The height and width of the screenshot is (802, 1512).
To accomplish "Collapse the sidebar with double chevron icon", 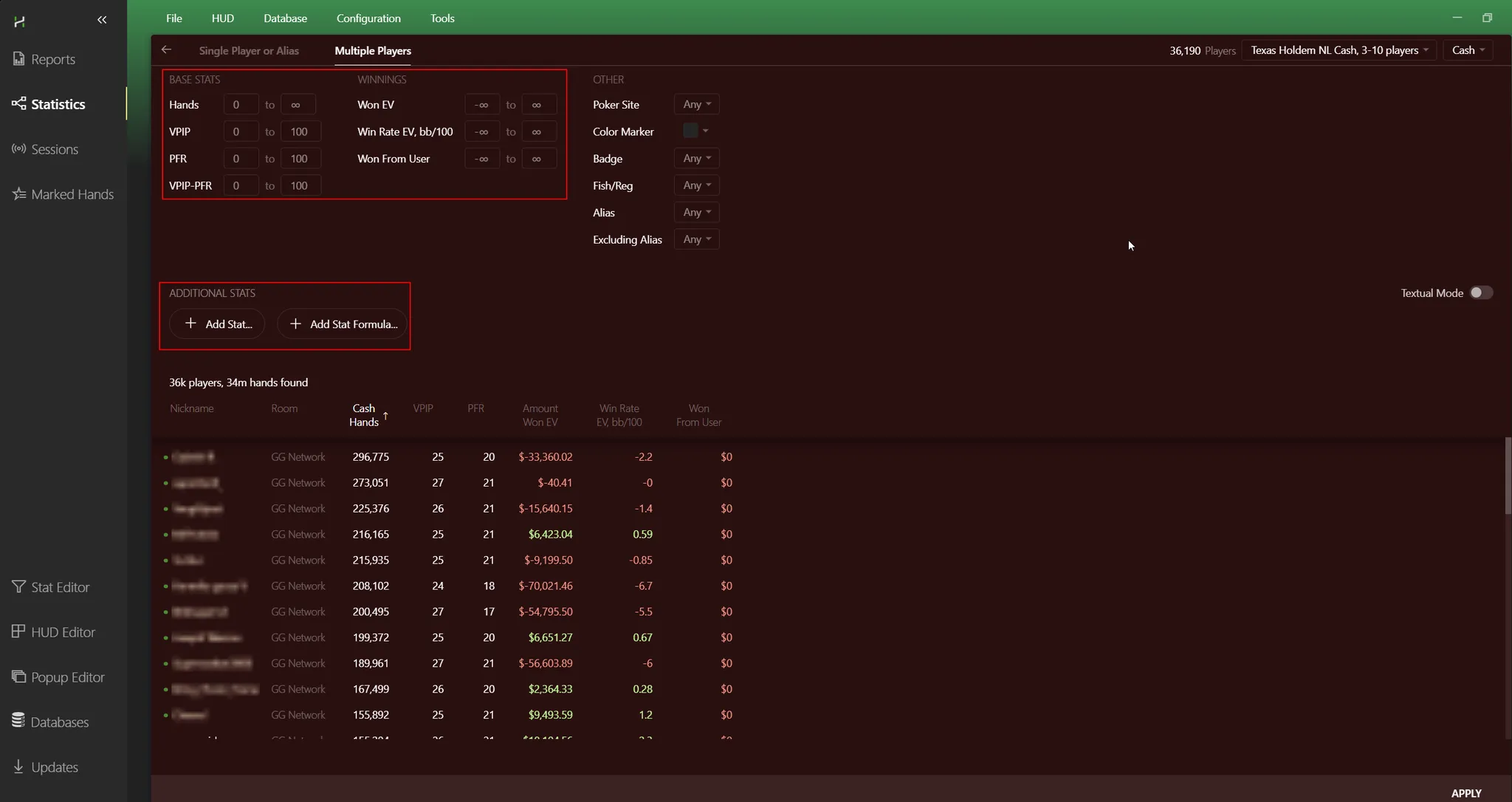I will pos(102,20).
